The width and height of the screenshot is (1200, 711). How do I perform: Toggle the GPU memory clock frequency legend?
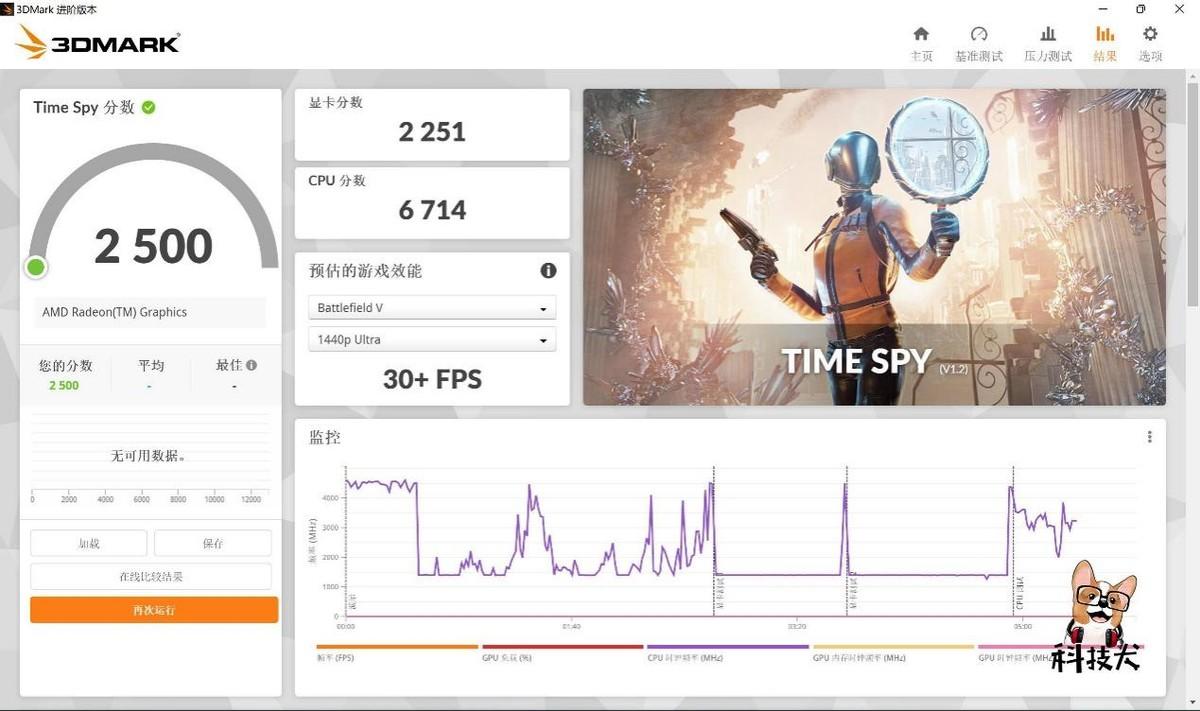click(x=893, y=653)
